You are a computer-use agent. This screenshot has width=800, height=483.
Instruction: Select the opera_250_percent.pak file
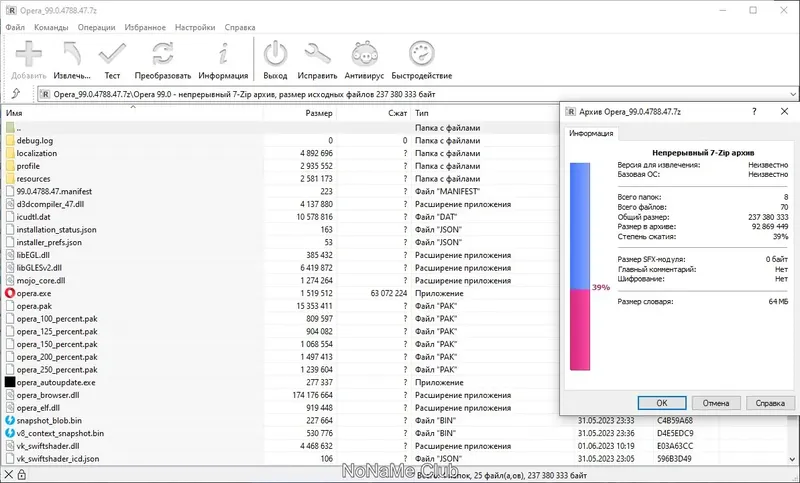click(x=57, y=369)
